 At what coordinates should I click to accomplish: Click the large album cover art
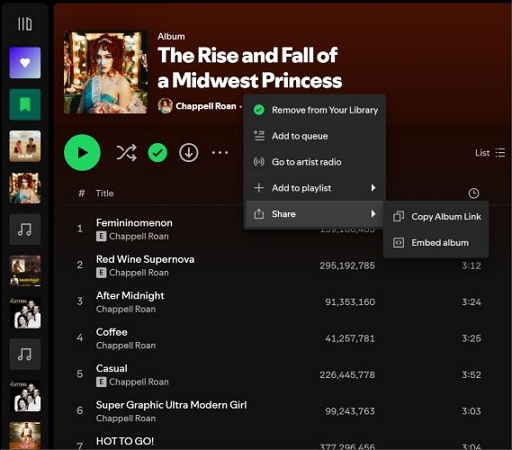106,72
